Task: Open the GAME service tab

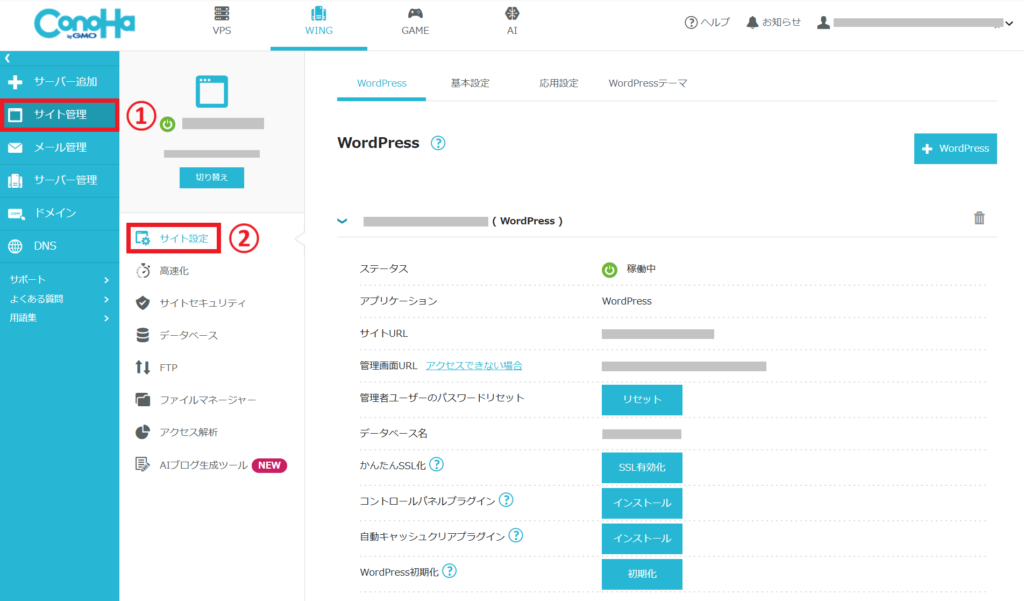Action: (415, 21)
